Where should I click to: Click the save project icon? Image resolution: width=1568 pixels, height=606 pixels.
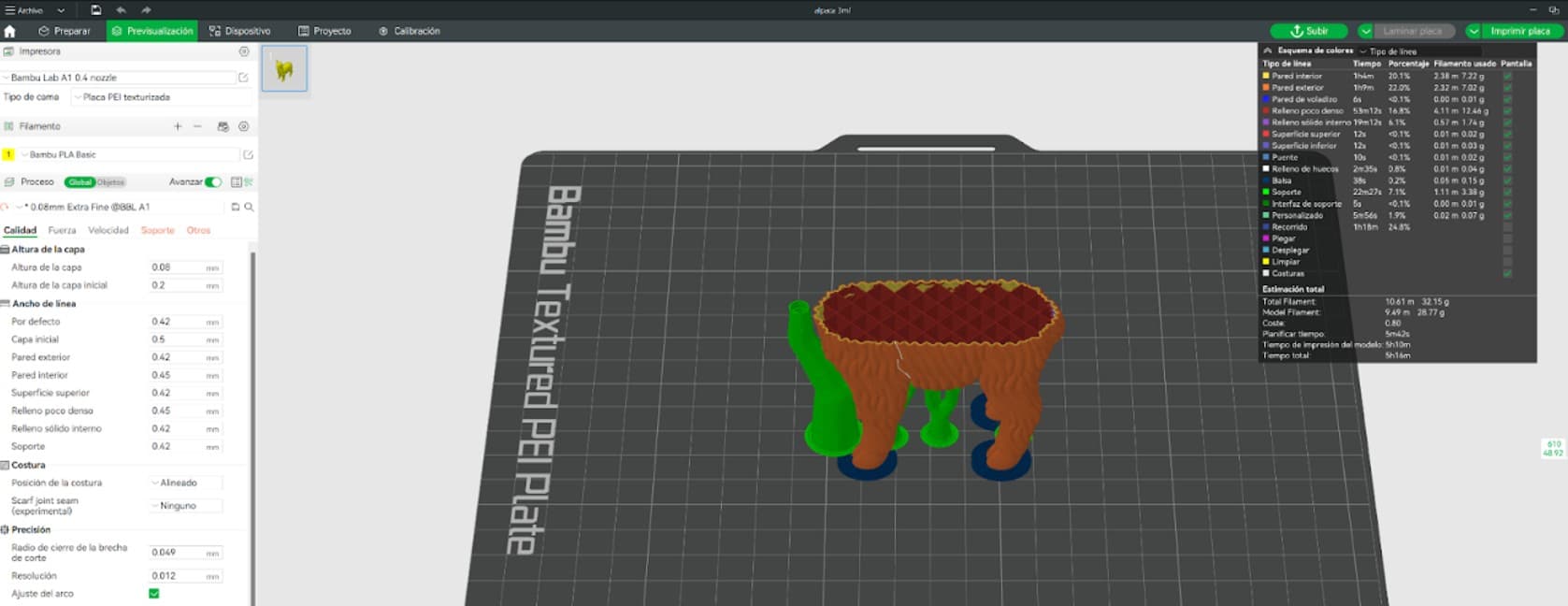coord(95,9)
